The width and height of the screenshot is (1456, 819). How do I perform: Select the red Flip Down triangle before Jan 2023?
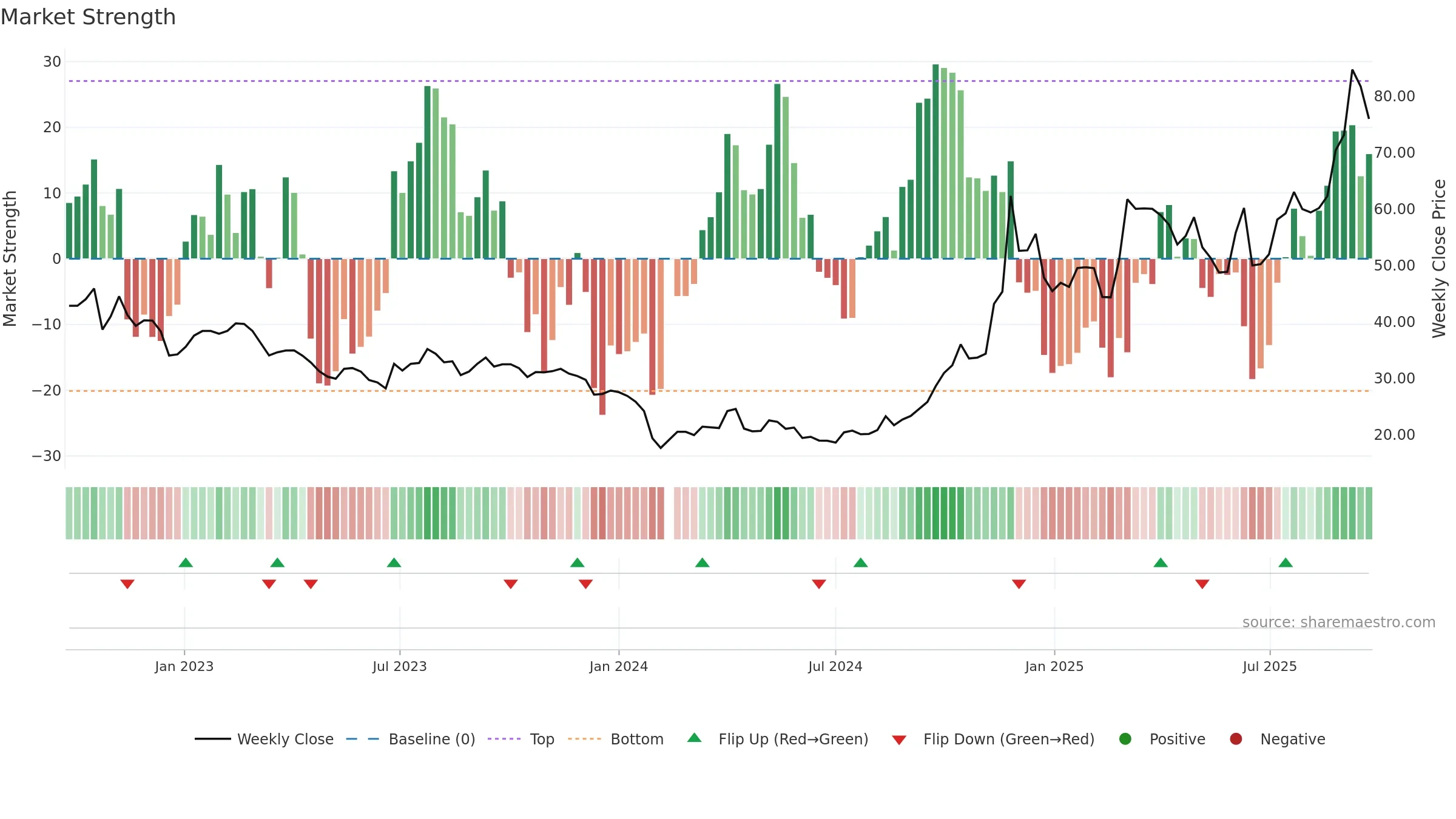(x=127, y=584)
